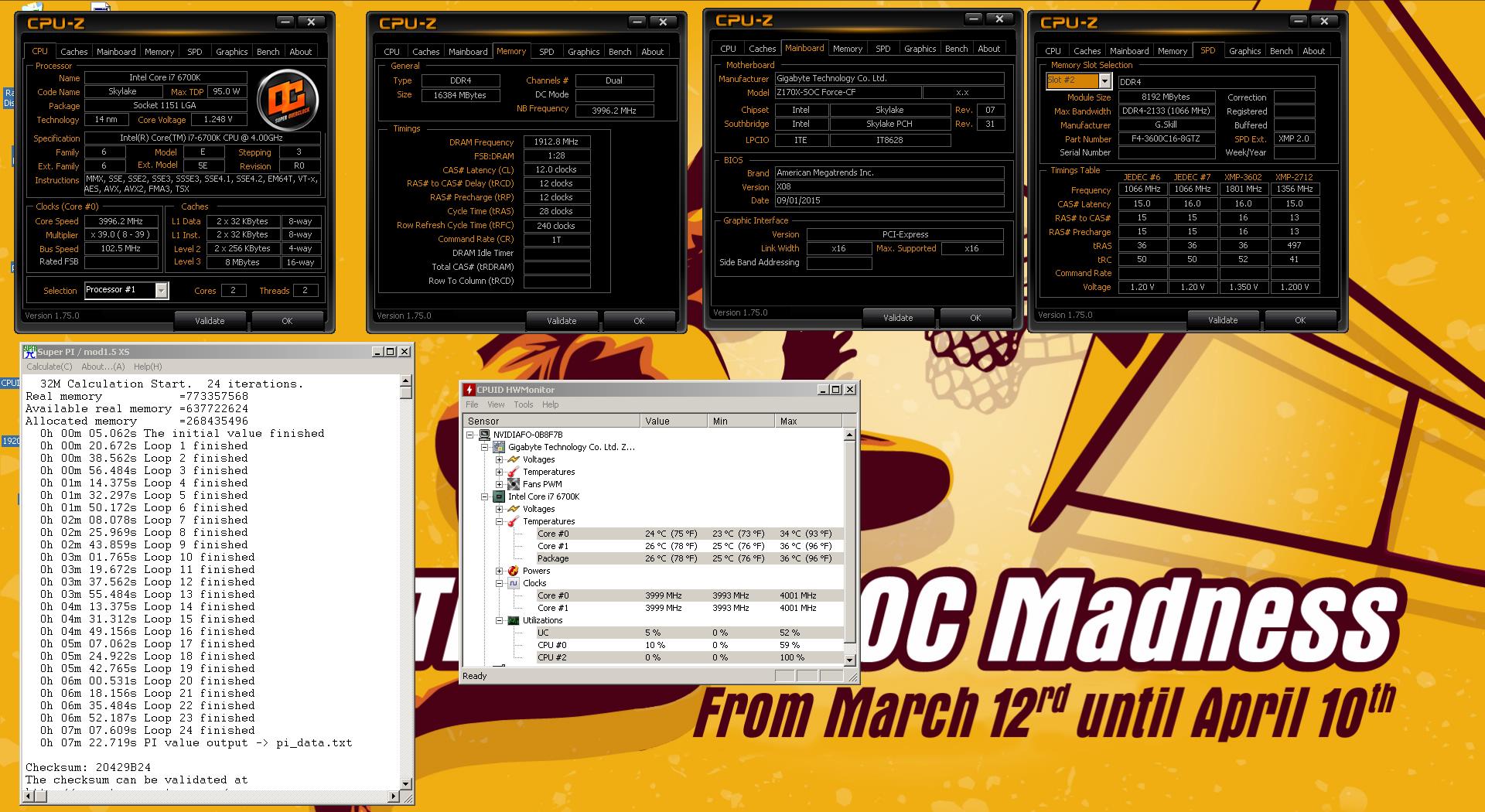Viewport: 1485px width, 812px height.
Task: Select CPU #0 utilization row in HWMonitor
Action: tap(688, 645)
